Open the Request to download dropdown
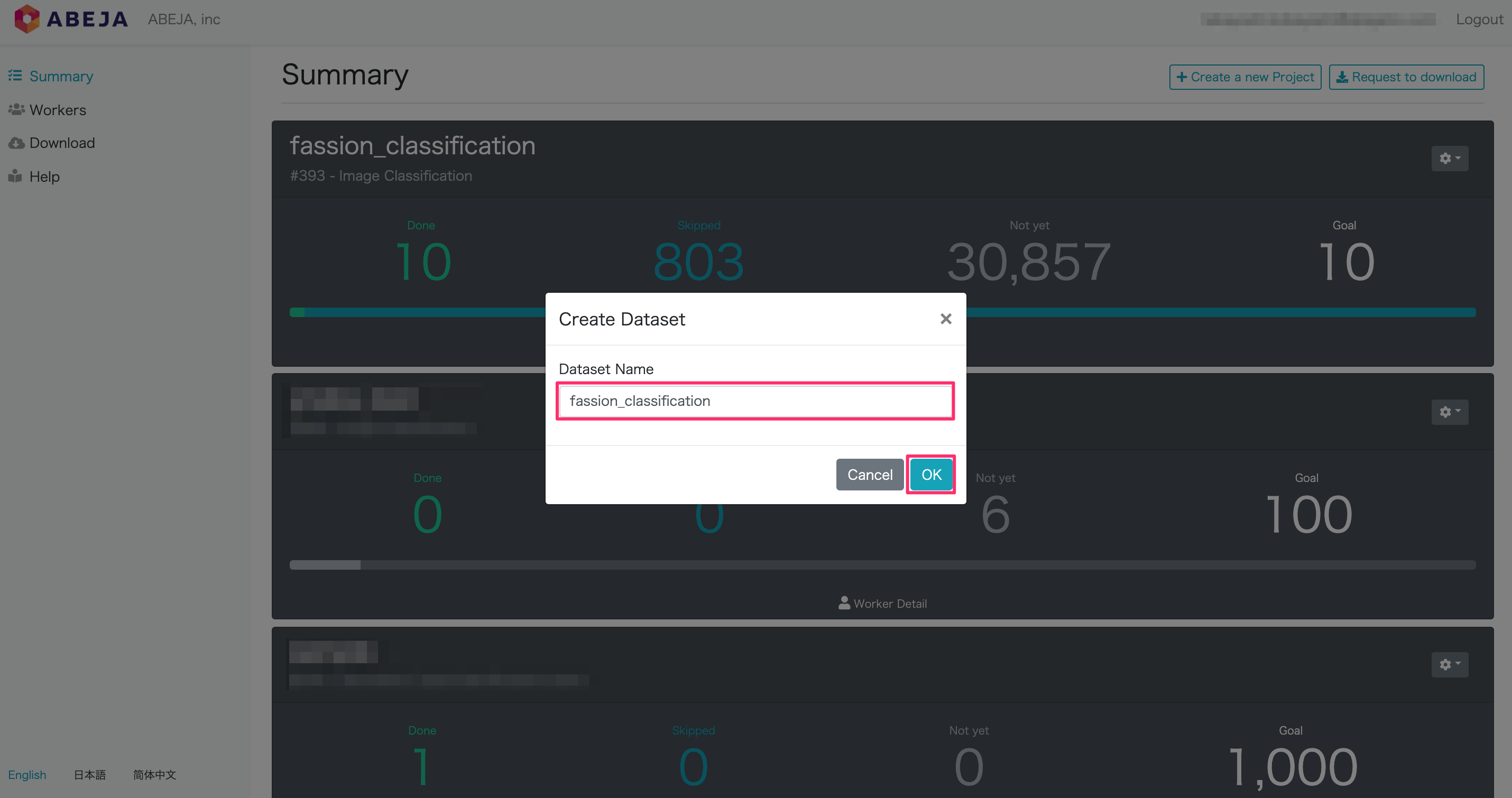 1406,76
